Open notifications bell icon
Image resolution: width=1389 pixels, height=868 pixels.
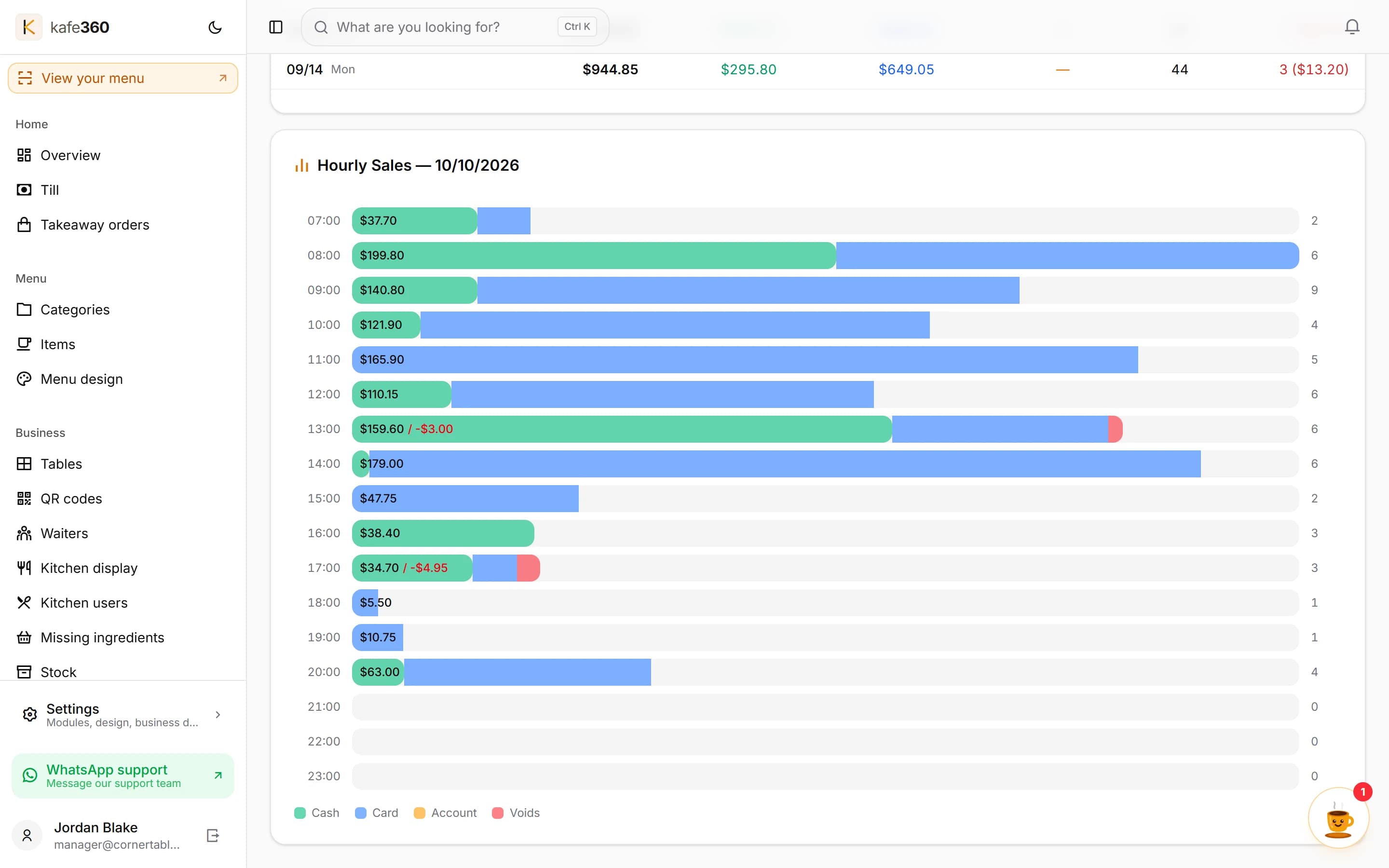(1352, 27)
